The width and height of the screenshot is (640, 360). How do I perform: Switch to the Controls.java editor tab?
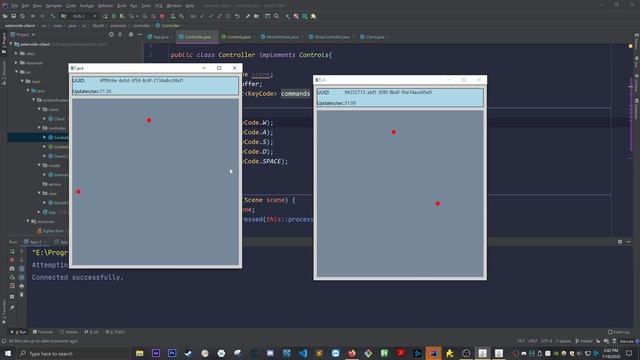click(x=238, y=37)
